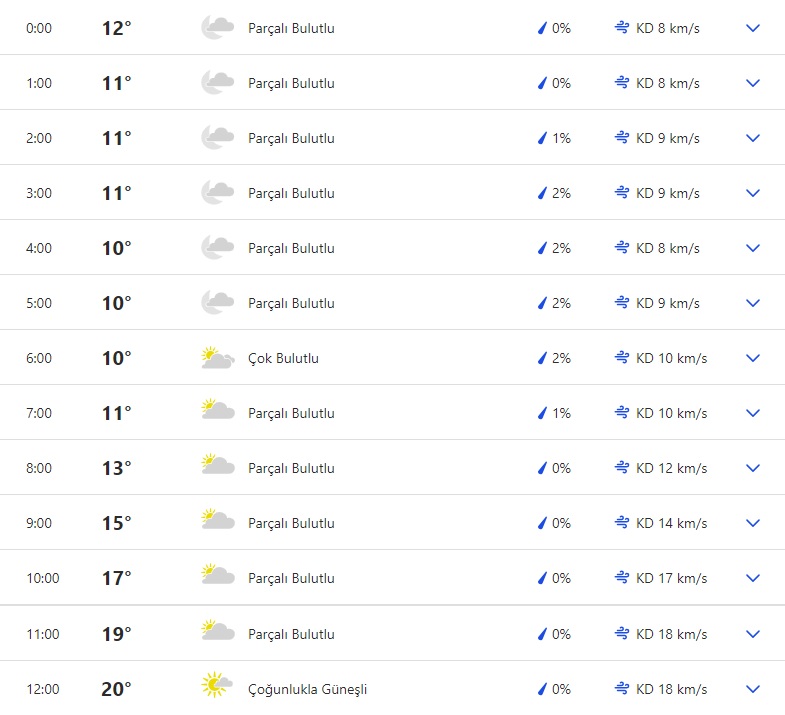
Task: Click the KD 14 km/s wind value
Action: [671, 523]
